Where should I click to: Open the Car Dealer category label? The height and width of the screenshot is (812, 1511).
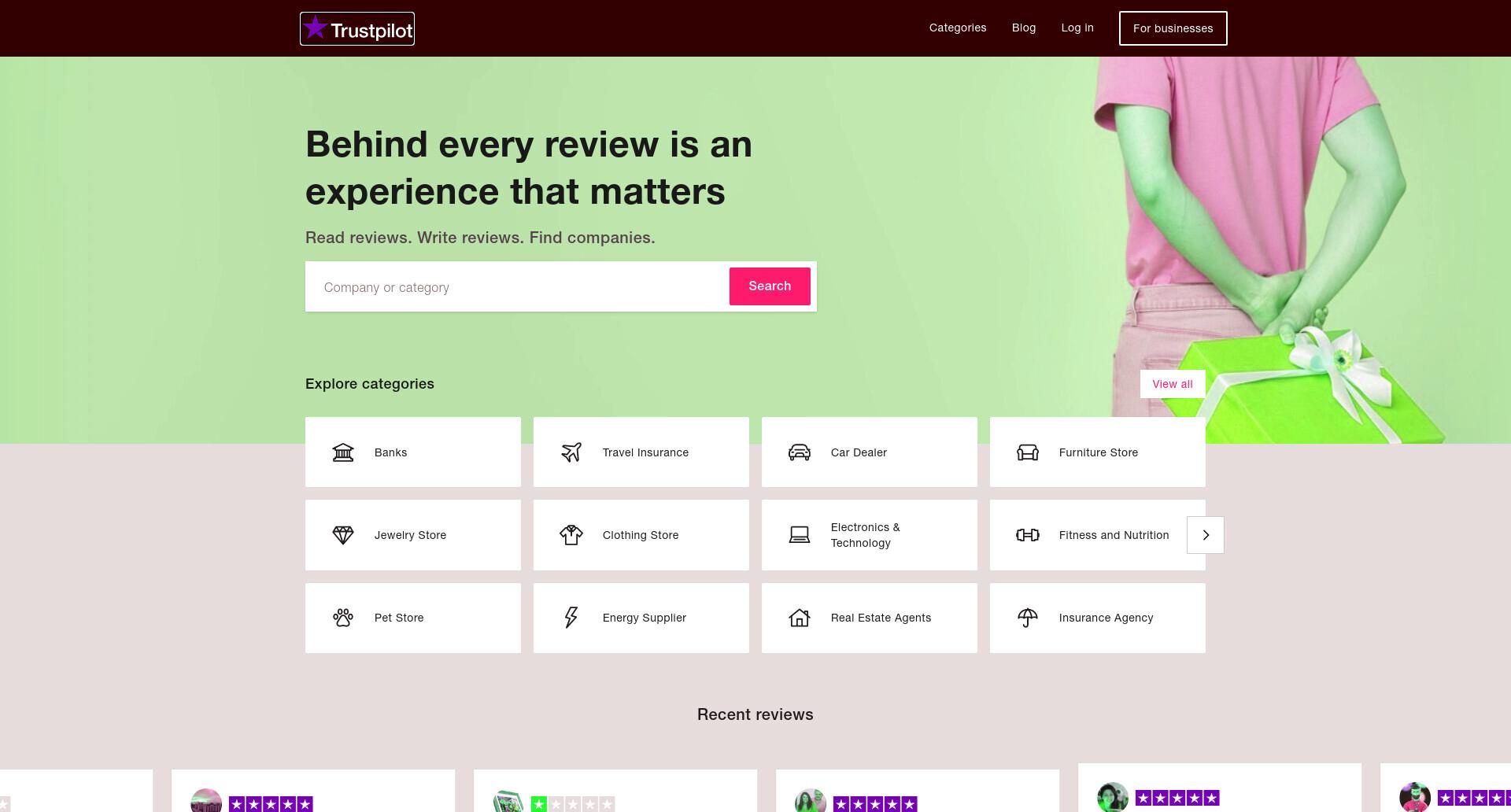[859, 452]
